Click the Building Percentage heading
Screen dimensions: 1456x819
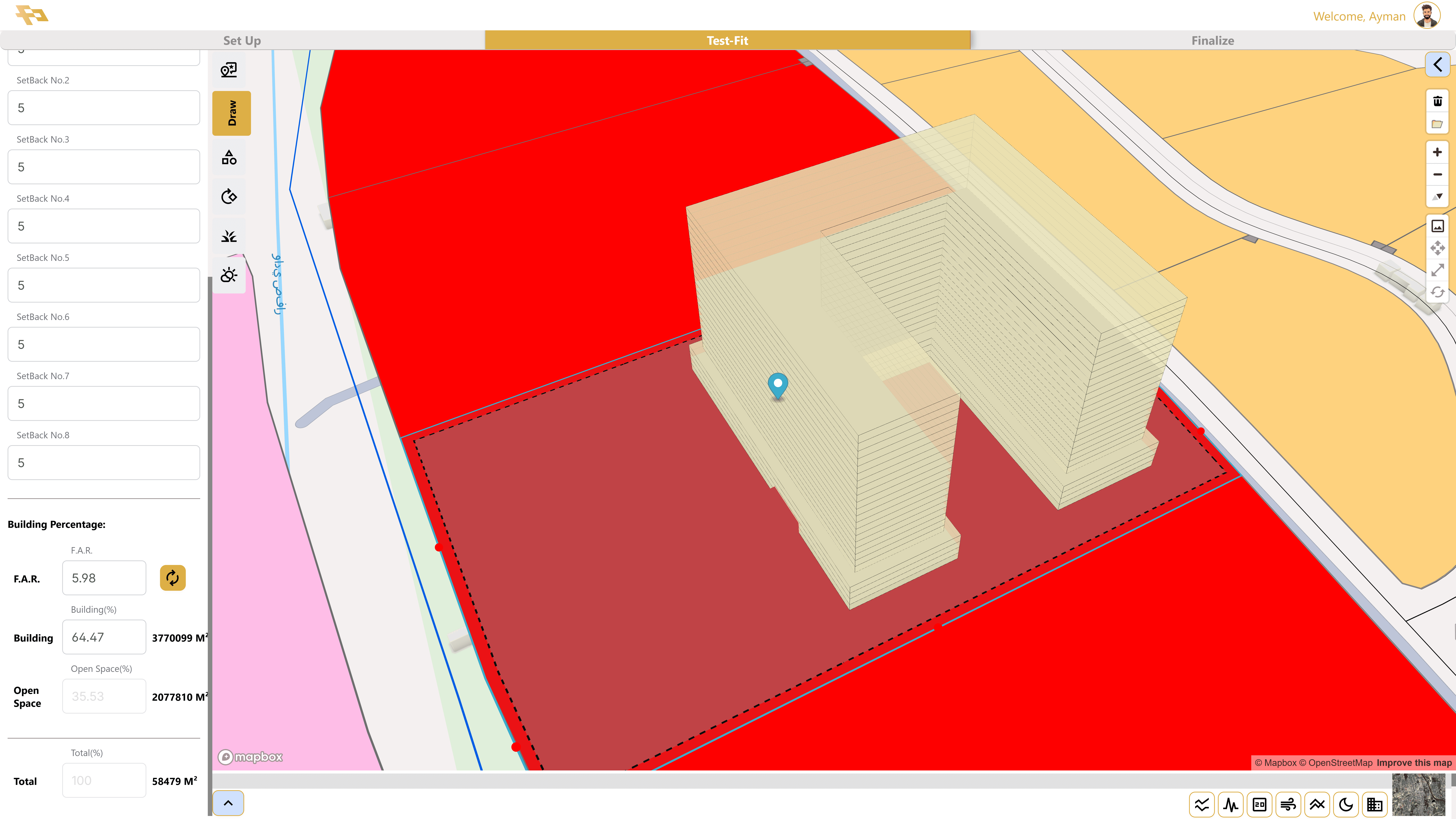[56, 525]
